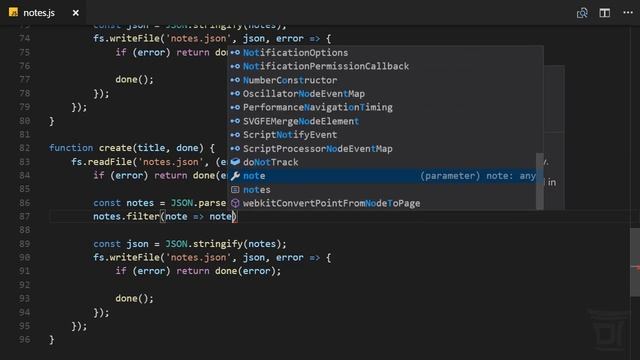
Task: Choose ScriptNotifyEvent suggestion
Action: (x=385, y=135)
